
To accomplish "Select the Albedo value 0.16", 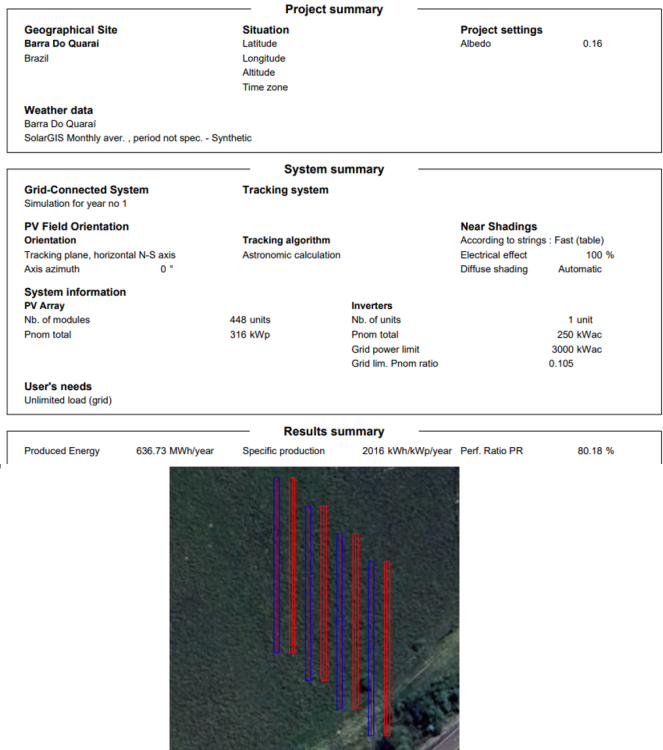I will click(592, 44).
